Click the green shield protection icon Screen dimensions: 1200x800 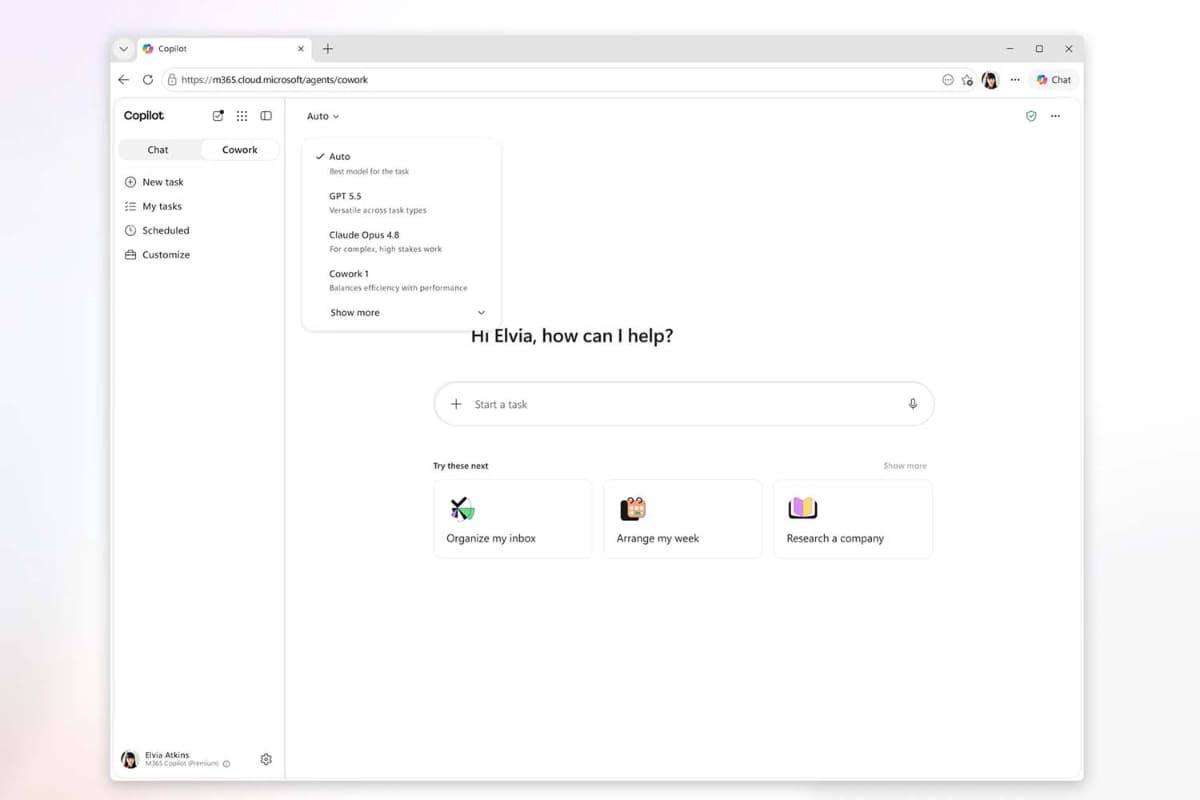[x=1031, y=116]
